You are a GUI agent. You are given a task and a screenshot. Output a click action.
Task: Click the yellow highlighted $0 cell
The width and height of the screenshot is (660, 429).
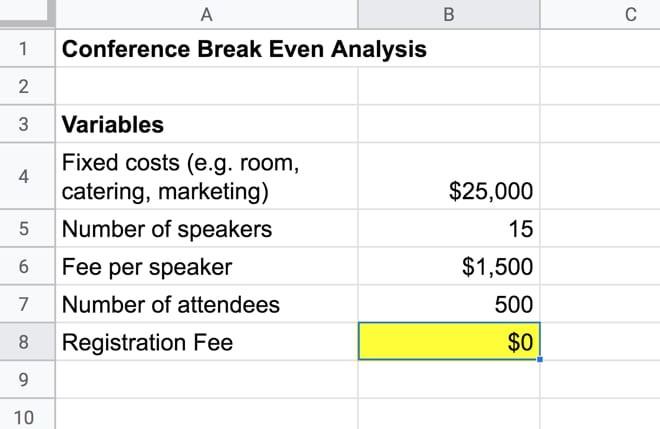coord(447,343)
